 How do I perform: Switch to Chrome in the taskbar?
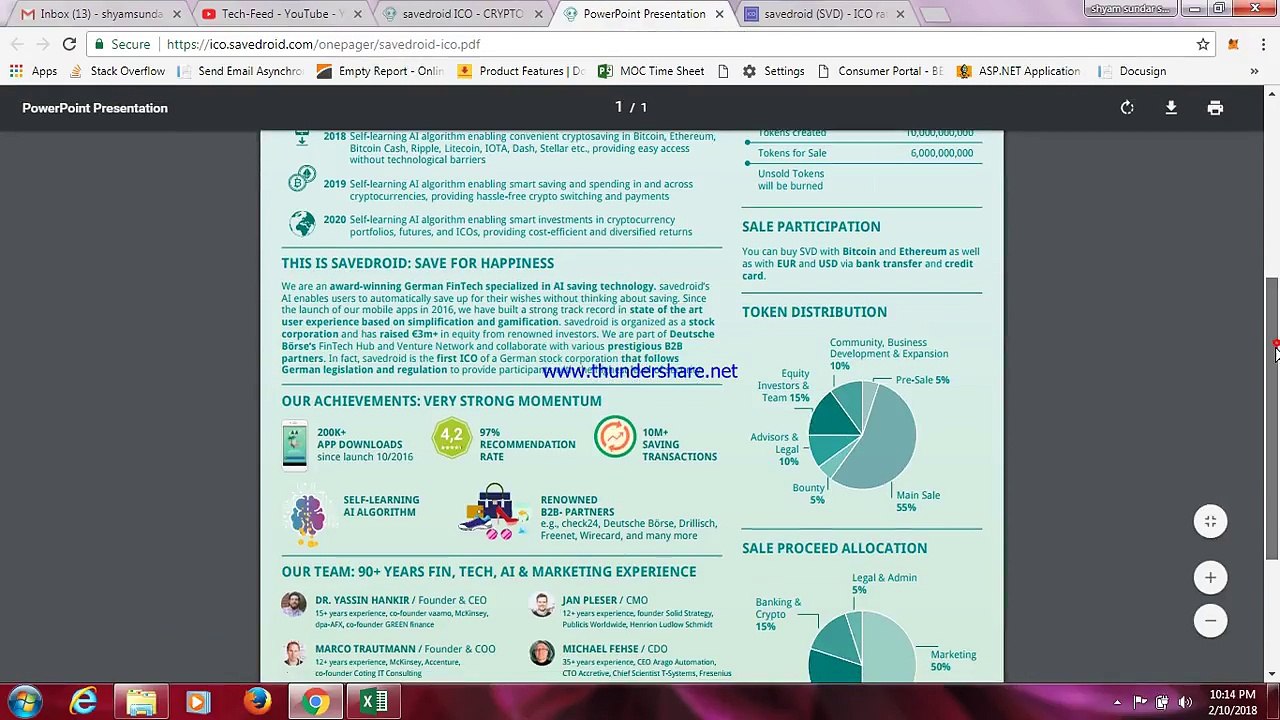pyautogui.click(x=315, y=702)
